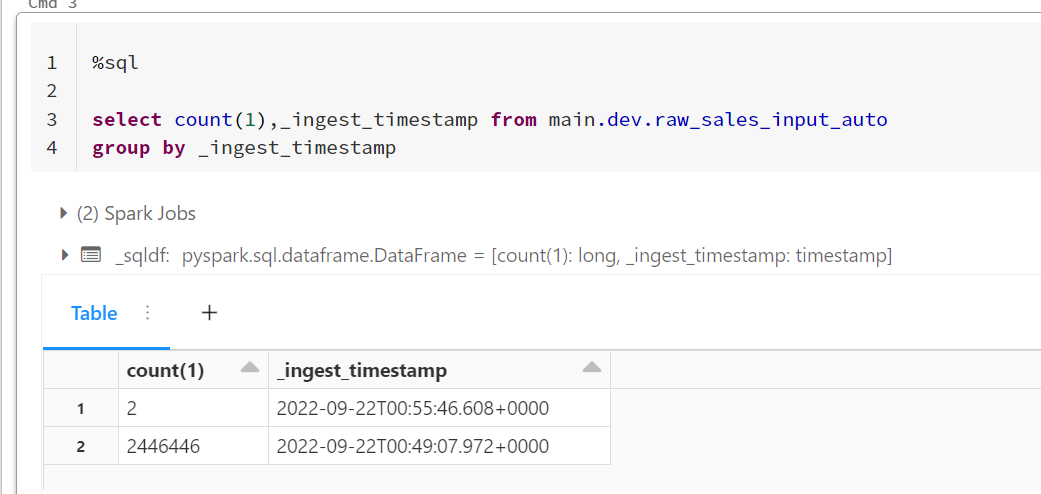Add a visualization with the plus icon
This screenshot has width=1041, height=494.
coord(209,313)
